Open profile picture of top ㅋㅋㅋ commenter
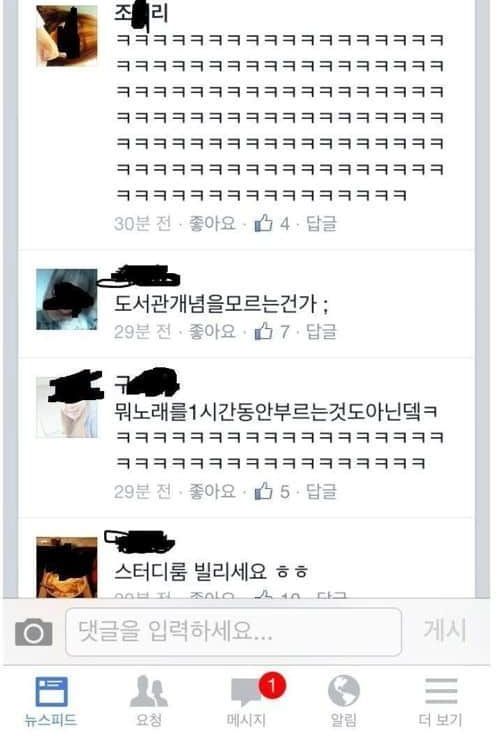The height and width of the screenshot is (736, 500). pos(67,36)
